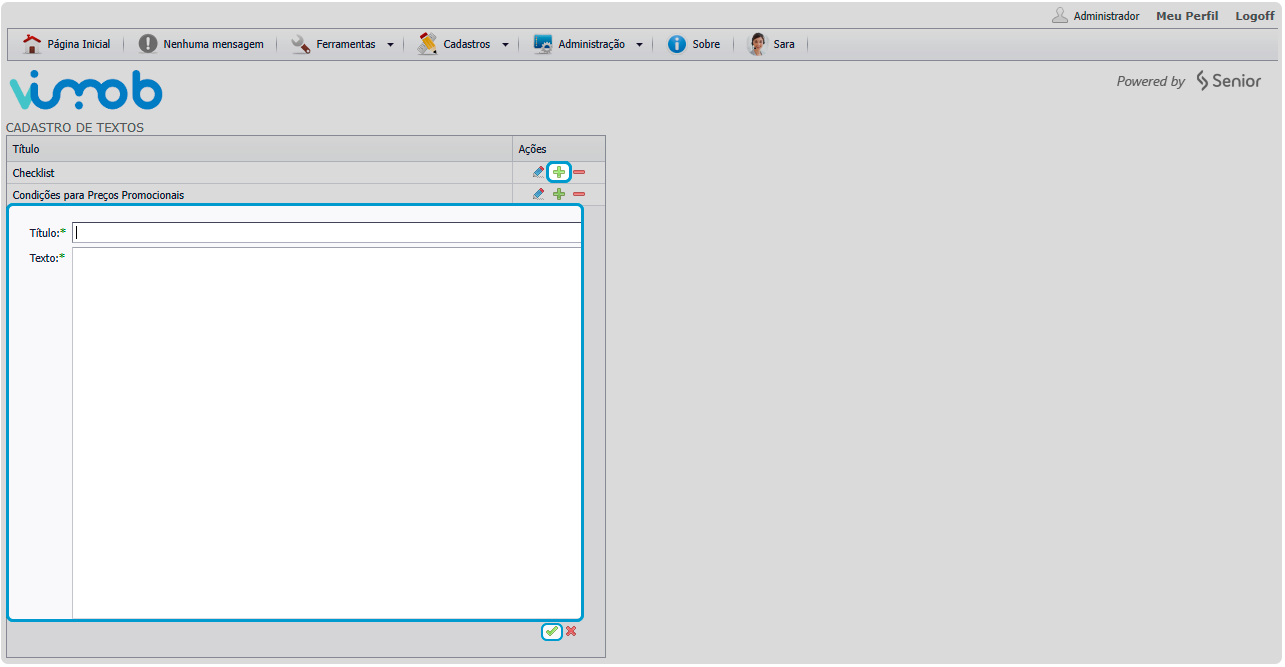Click the CADASTRO DE TEXTOS heading
This screenshot has width=1285, height=667.
tap(75, 128)
